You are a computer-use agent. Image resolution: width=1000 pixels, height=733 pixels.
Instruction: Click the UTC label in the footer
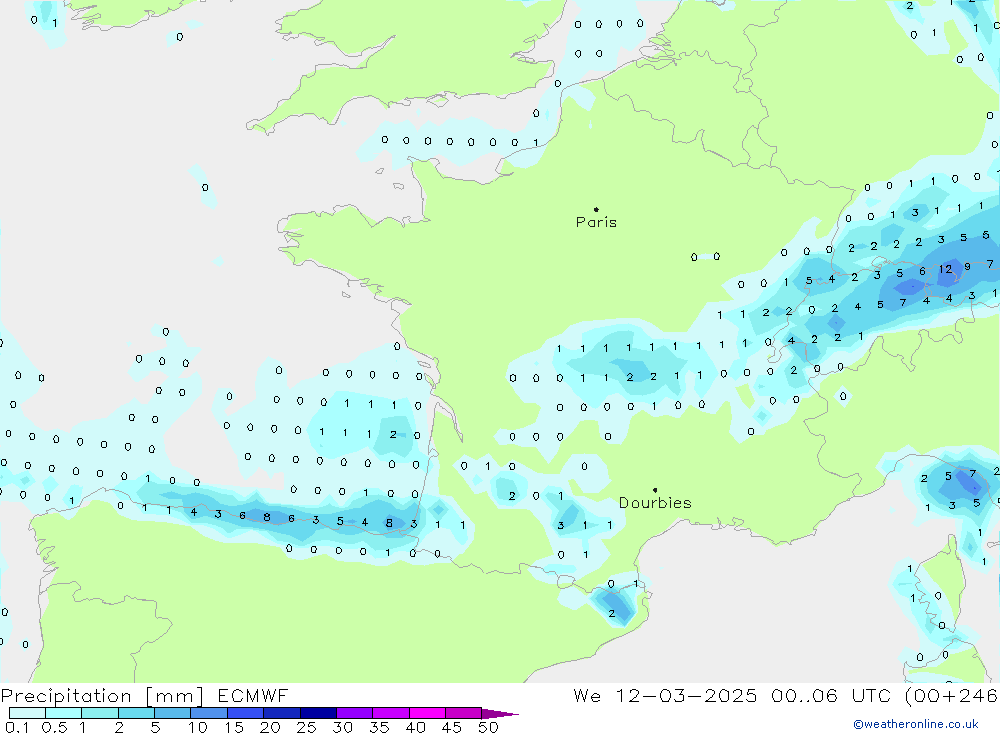871,696
